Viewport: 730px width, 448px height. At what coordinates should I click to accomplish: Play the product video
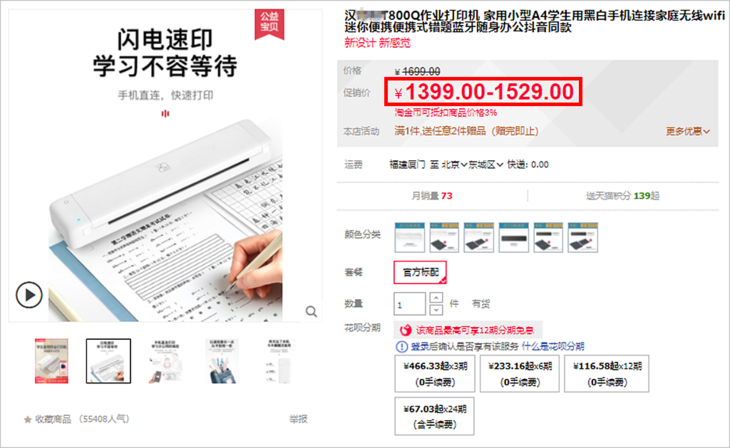(29, 295)
